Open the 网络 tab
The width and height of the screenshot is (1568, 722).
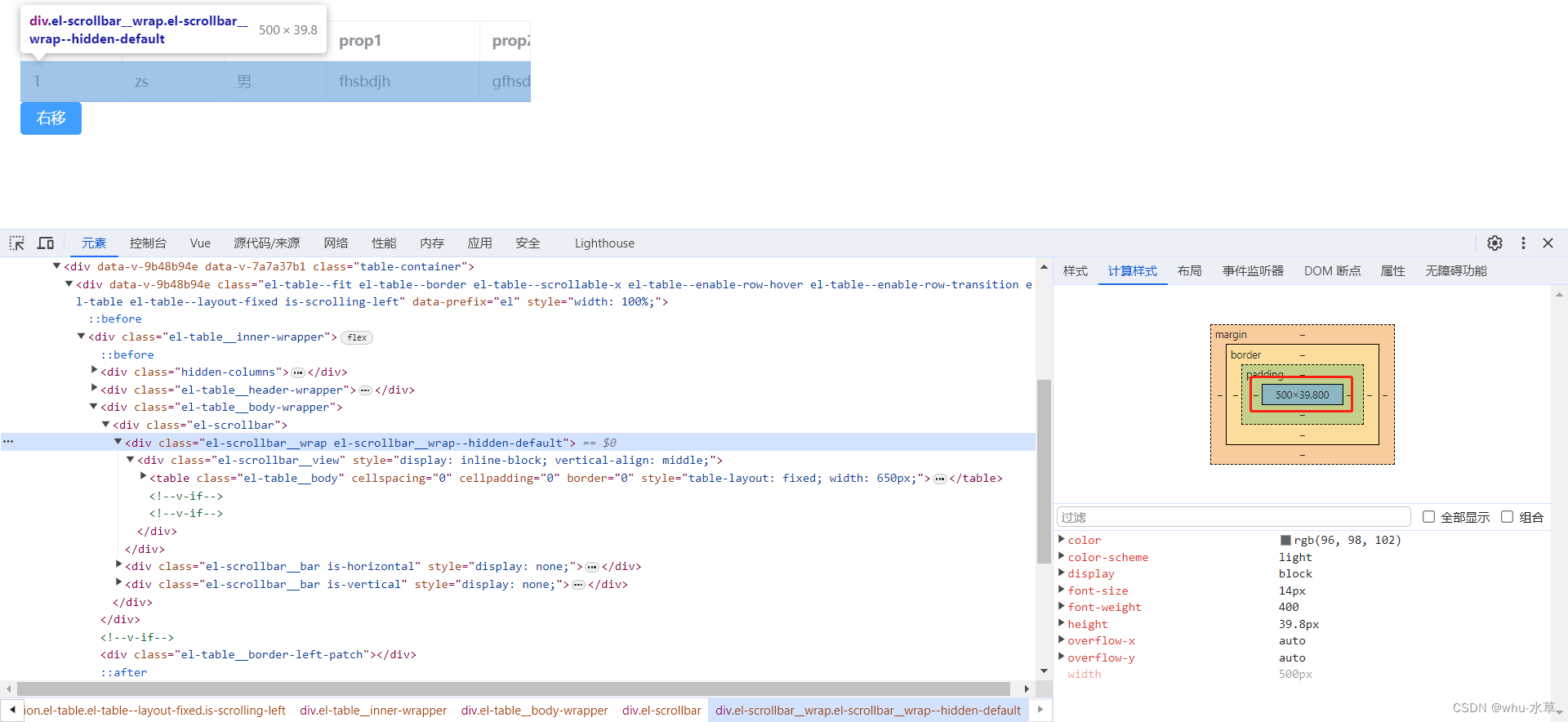(x=336, y=243)
